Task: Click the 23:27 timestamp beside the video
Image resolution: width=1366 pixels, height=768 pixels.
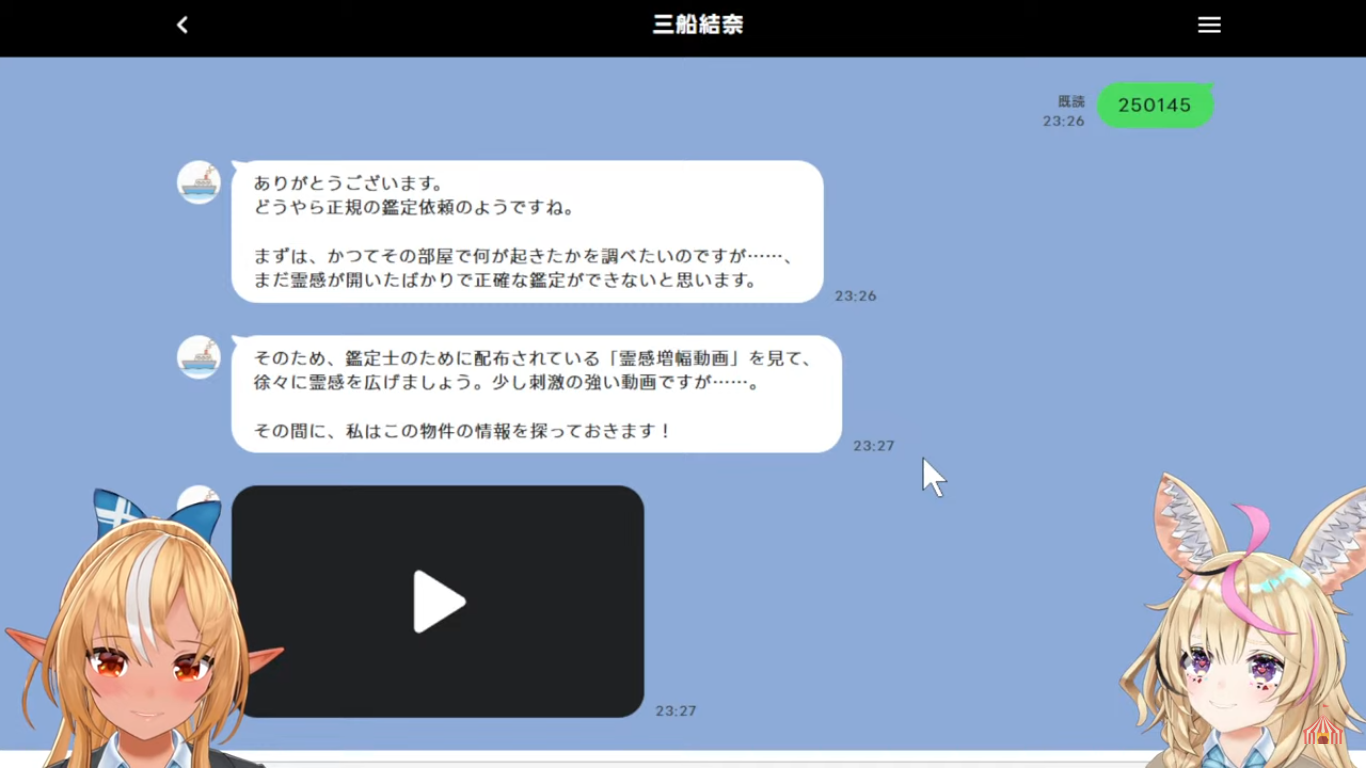Action: [x=676, y=711]
